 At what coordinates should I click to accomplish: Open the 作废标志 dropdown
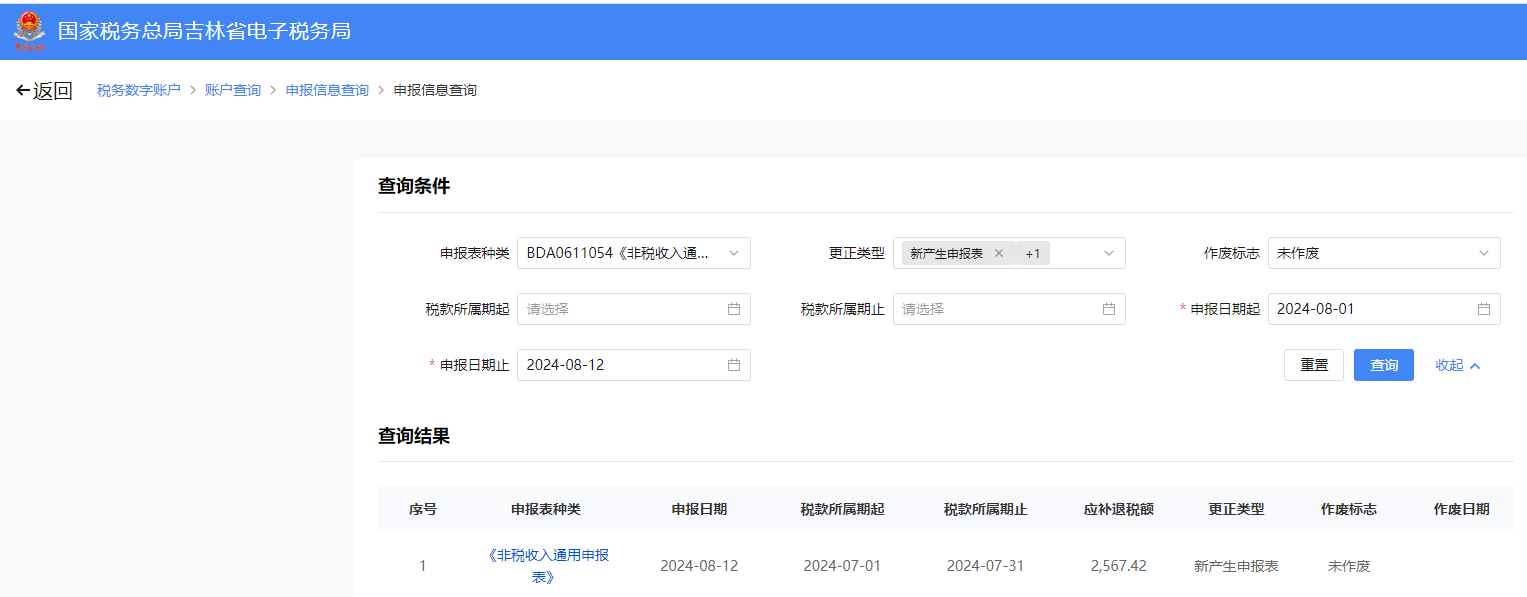(x=1384, y=253)
